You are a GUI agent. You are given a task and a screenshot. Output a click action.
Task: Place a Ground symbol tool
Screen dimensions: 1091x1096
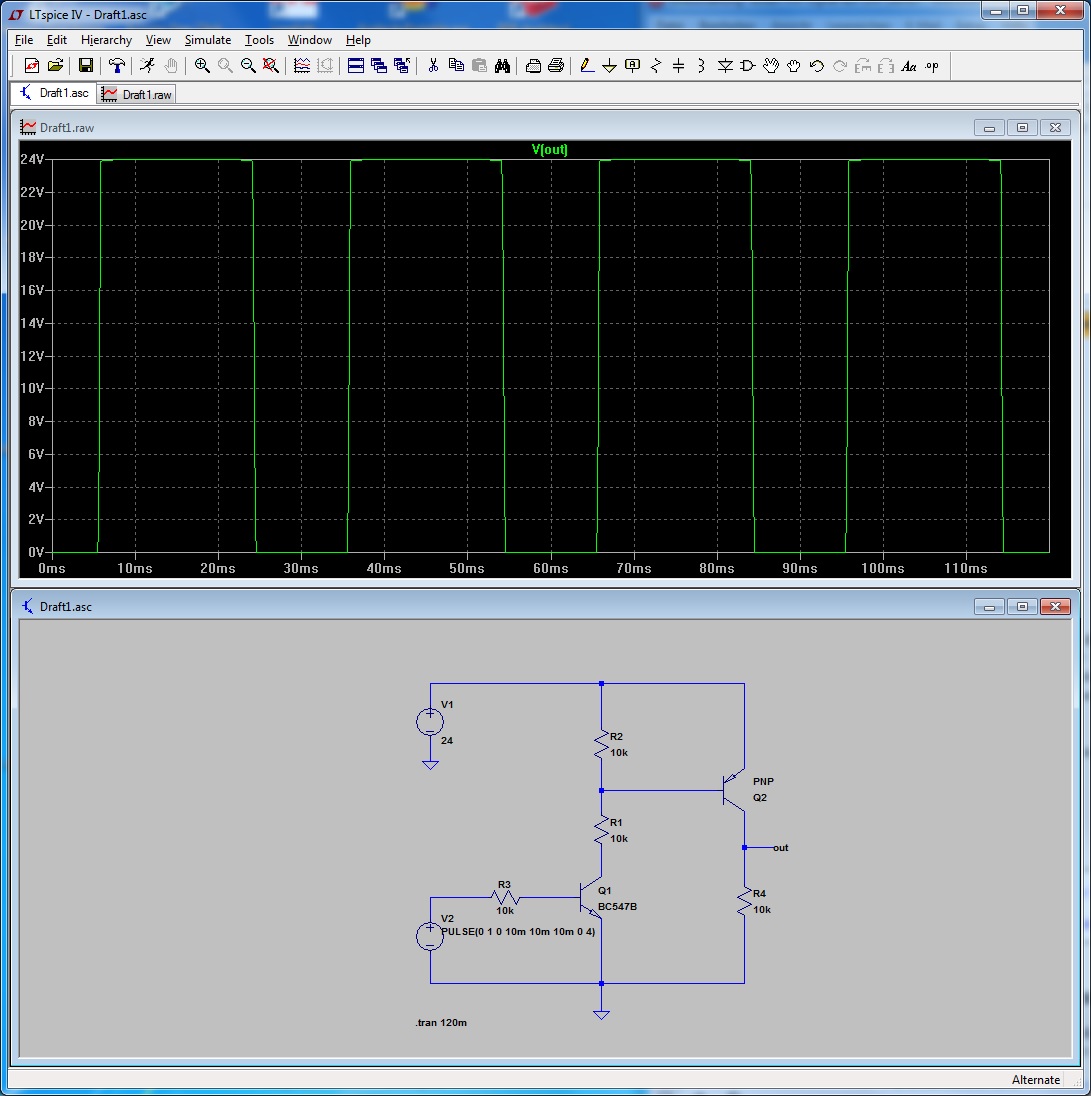pyautogui.click(x=609, y=66)
